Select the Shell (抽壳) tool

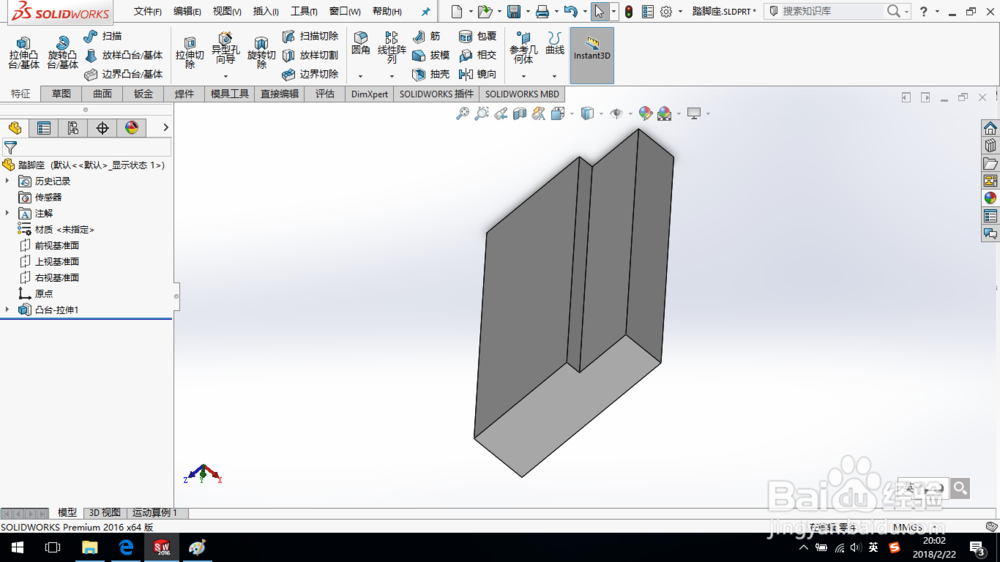[431, 74]
